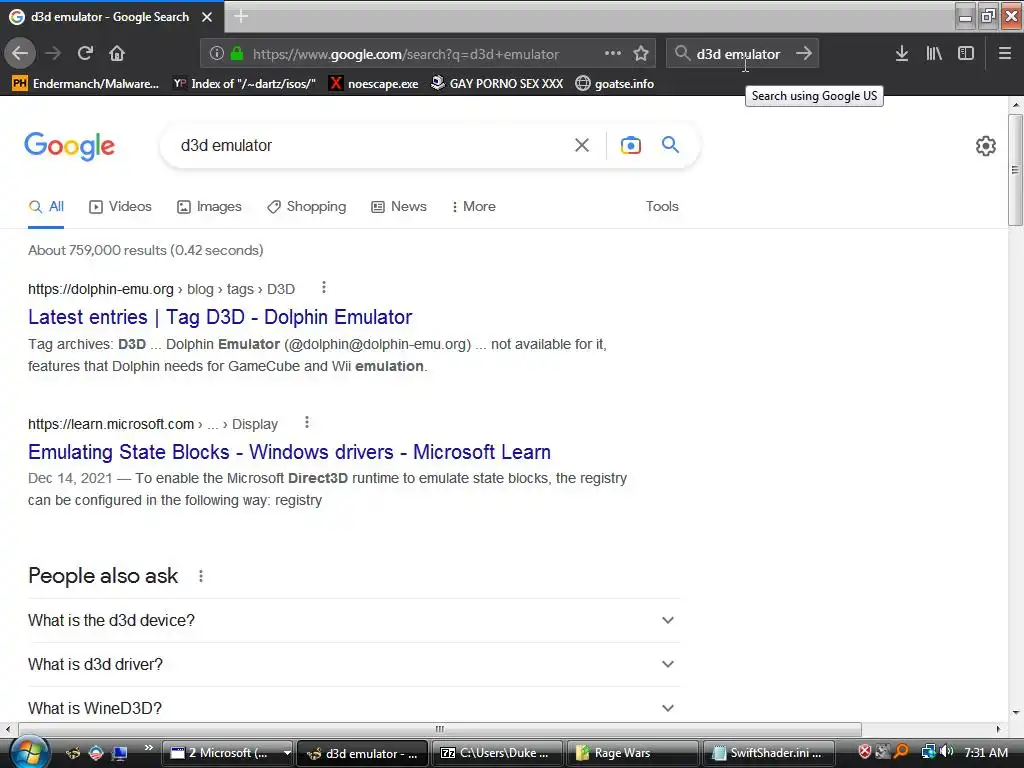Open the Endermanch/Malware bookmark
1024x768 pixels.
tap(86, 84)
